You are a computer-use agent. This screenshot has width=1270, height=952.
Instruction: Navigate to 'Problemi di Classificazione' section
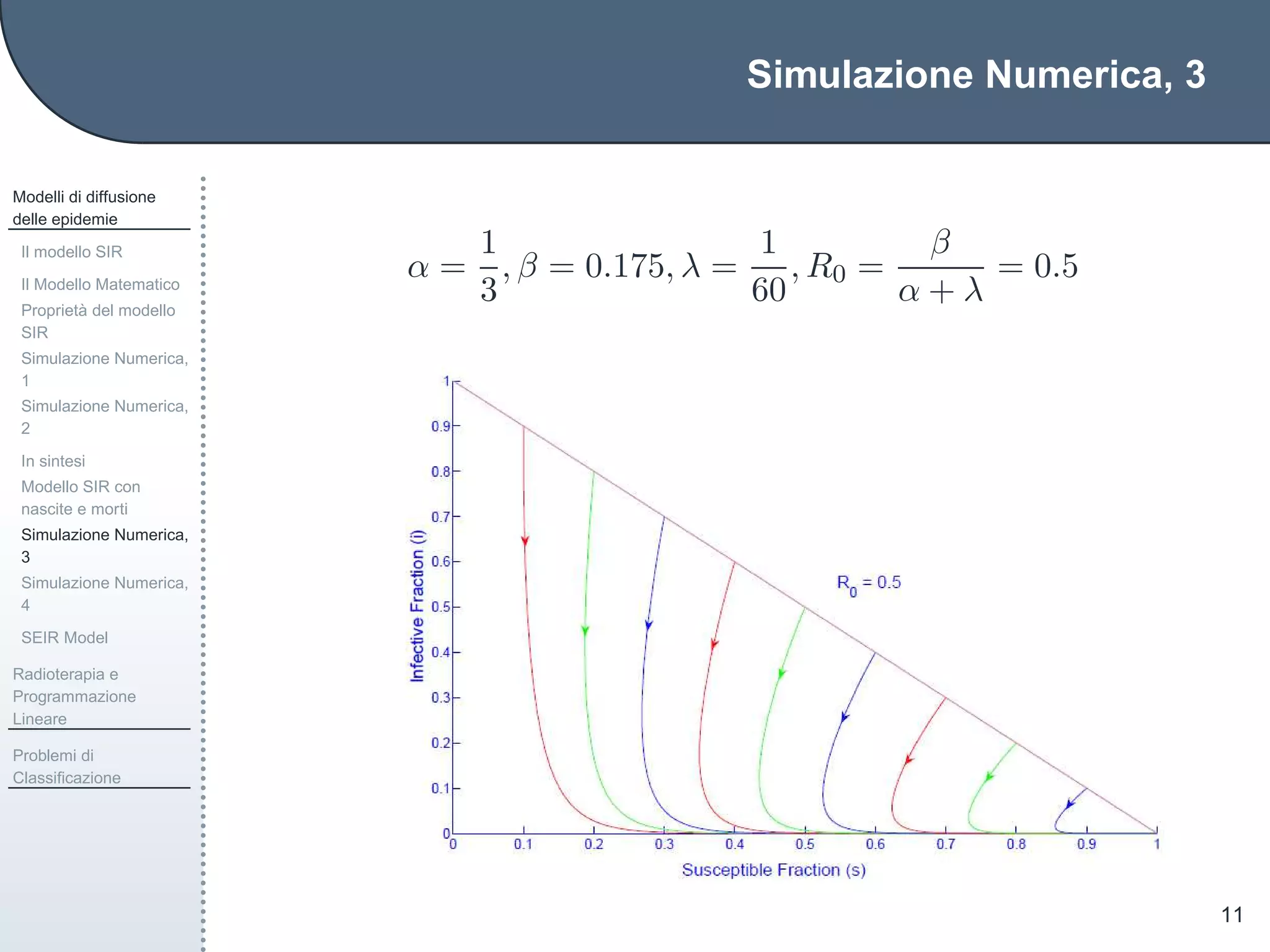click(x=66, y=767)
